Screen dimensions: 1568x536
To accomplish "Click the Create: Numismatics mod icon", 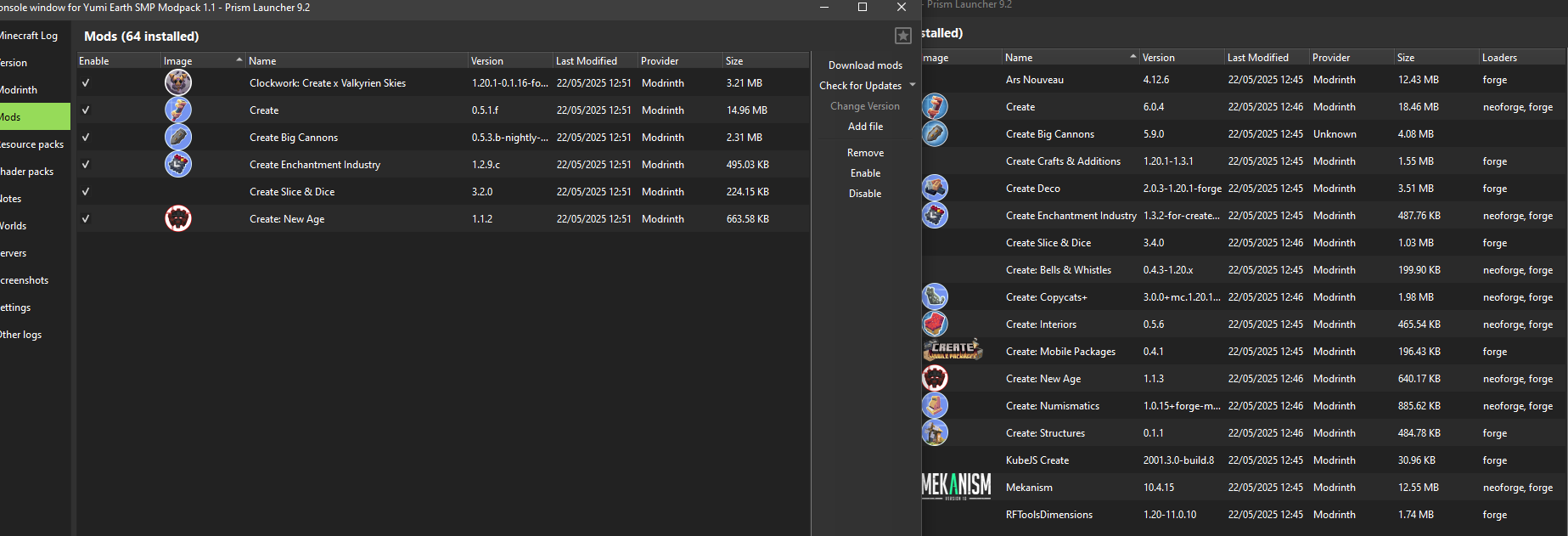I will (x=935, y=405).
